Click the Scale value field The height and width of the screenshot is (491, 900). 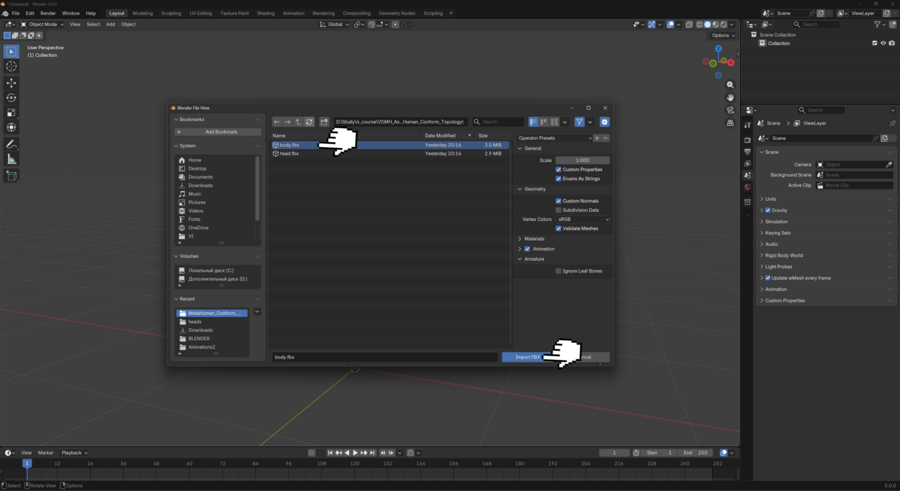click(x=582, y=160)
